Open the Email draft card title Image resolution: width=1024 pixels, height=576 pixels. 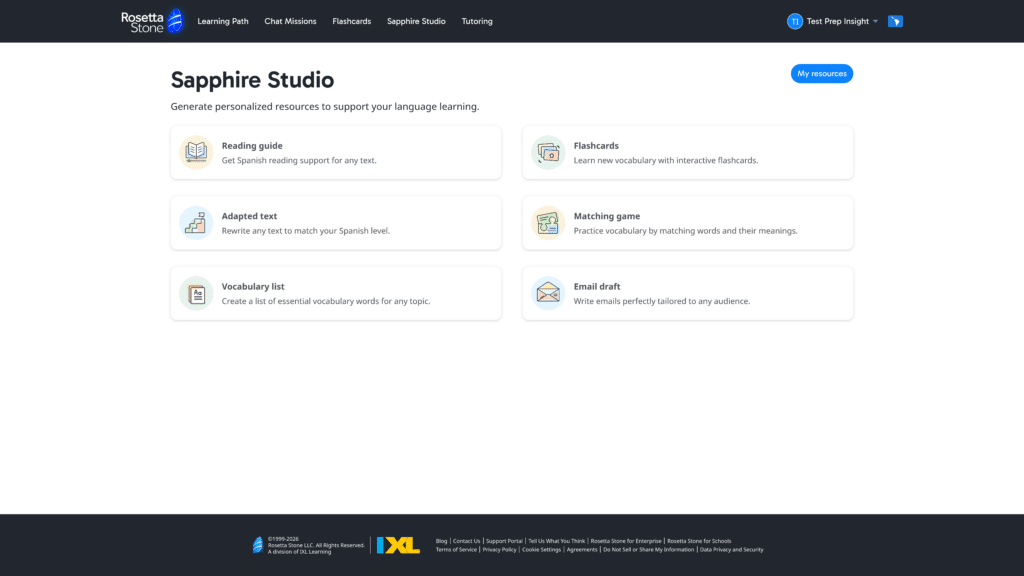coord(597,287)
